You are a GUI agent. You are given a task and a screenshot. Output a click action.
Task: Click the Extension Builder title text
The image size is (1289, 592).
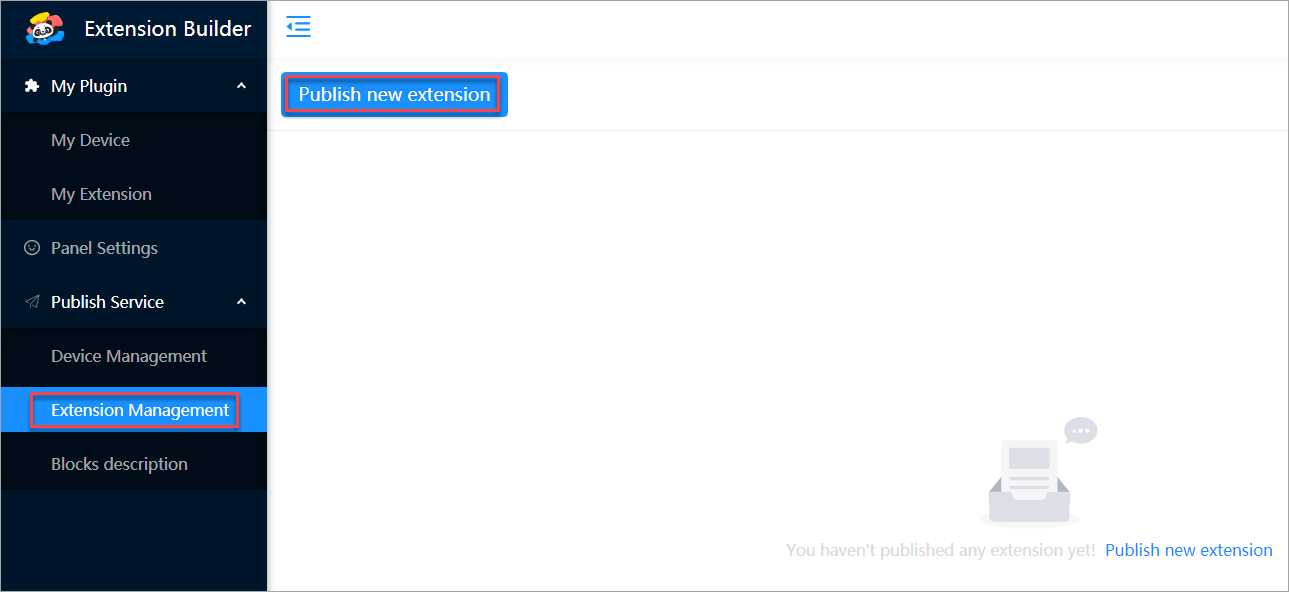pos(167,29)
